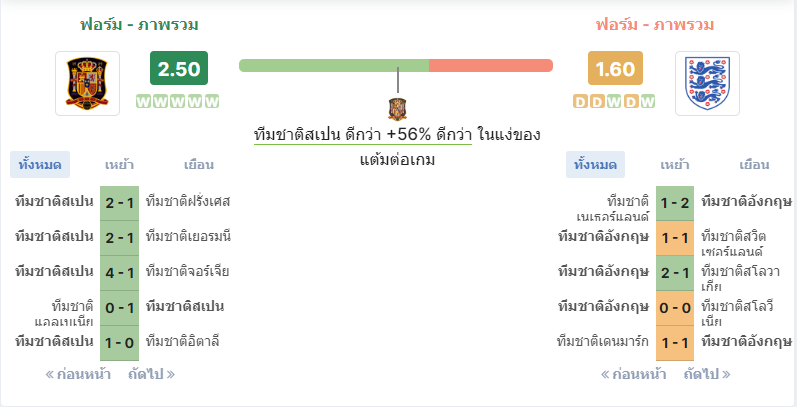Go to Spain's ถัดไป next page
This screenshot has height=407, width=797.
point(151,374)
